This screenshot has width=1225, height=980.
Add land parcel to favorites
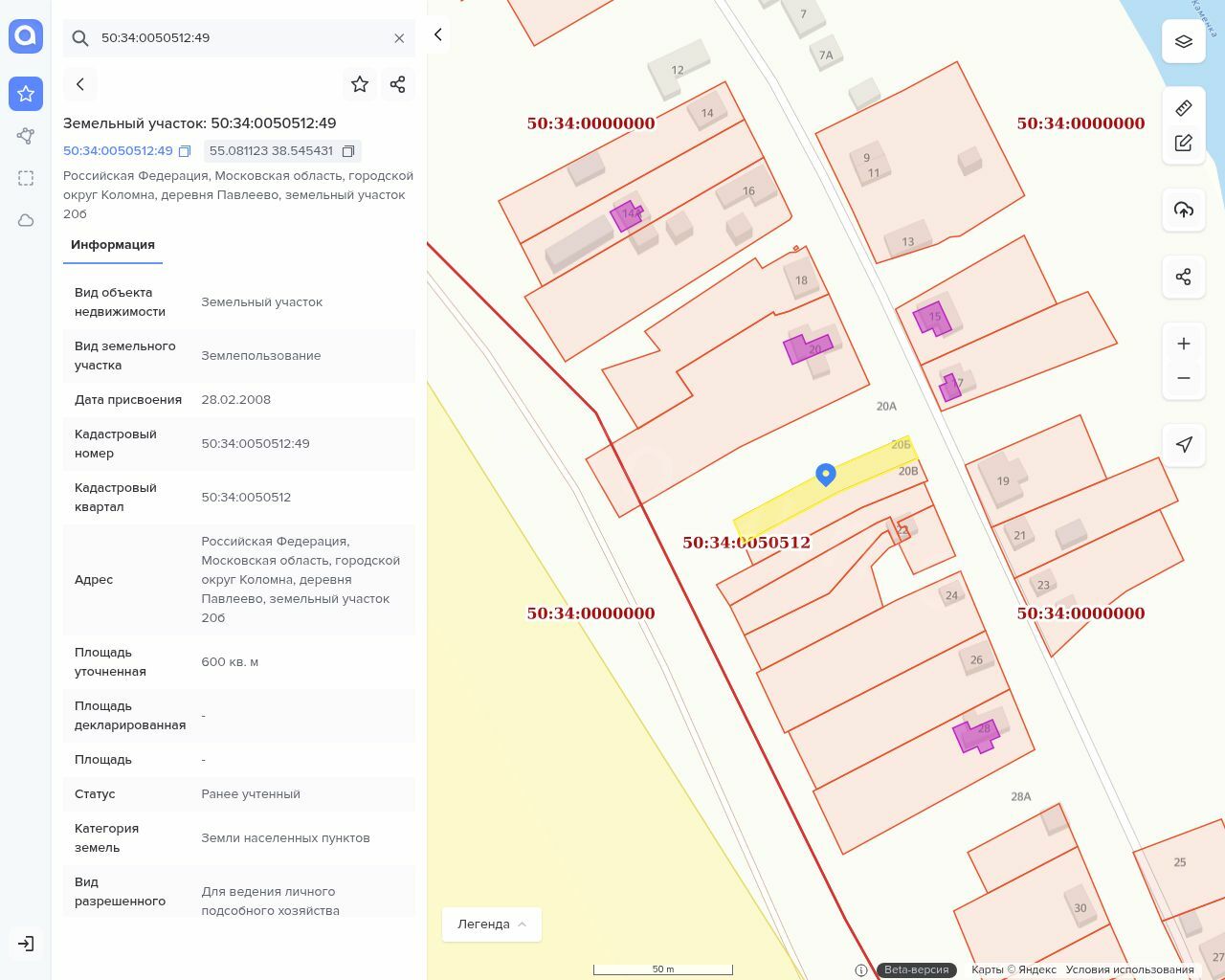(360, 84)
